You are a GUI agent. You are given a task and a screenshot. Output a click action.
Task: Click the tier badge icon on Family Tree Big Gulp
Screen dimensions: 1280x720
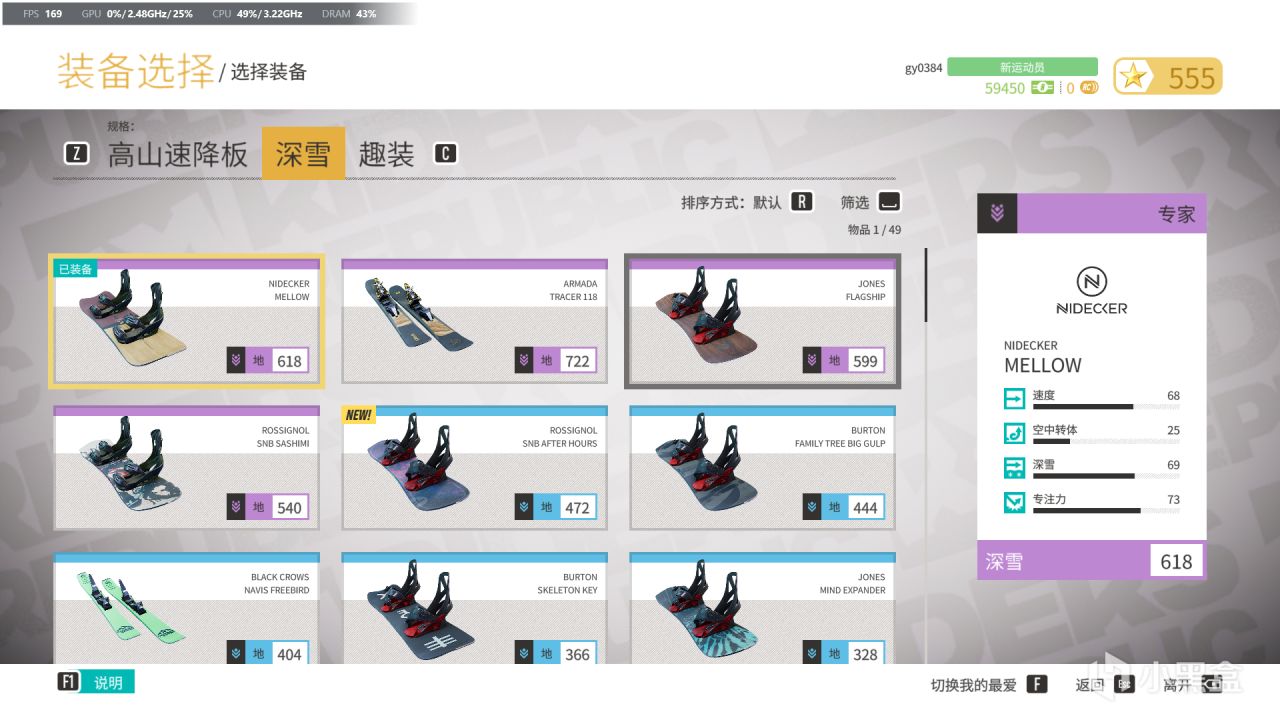tap(812, 507)
